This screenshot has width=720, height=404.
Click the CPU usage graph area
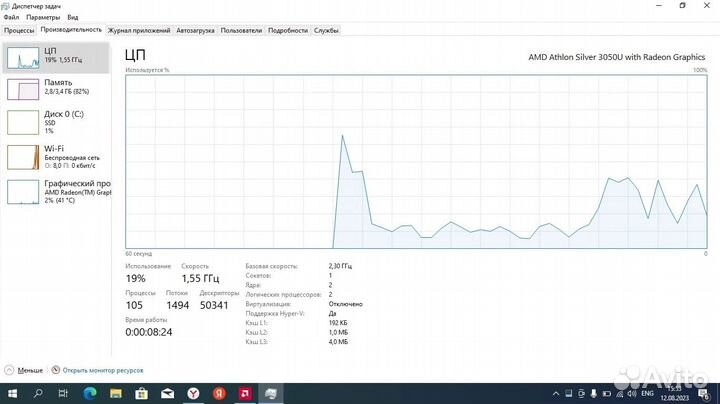(x=416, y=162)
